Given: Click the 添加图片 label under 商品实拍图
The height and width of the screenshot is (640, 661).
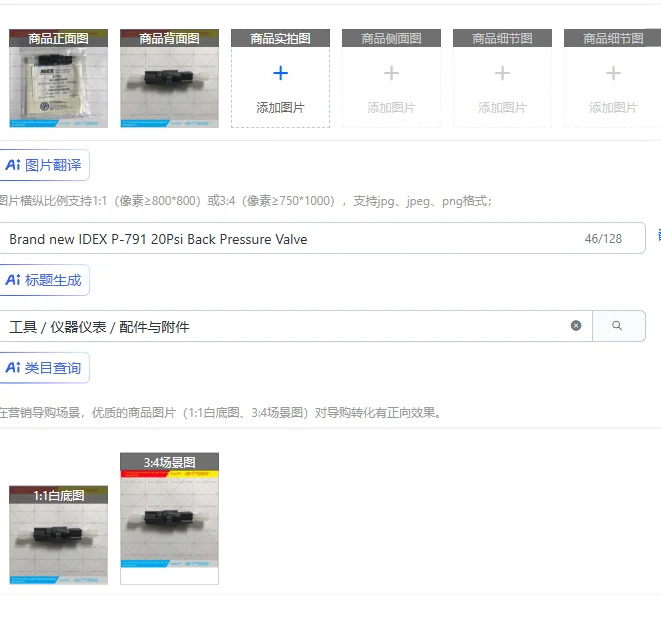Looking at the screenshot, I should [280, 108].
